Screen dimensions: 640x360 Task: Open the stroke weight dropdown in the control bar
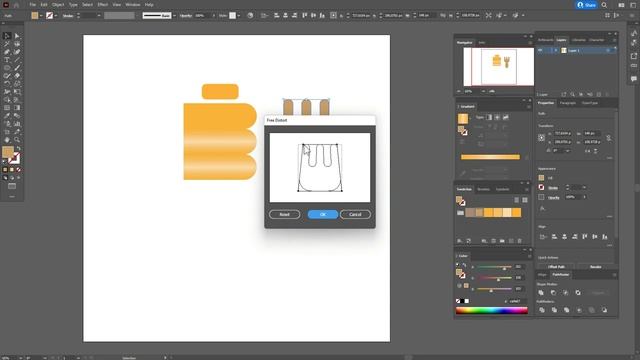pos(99,16)
